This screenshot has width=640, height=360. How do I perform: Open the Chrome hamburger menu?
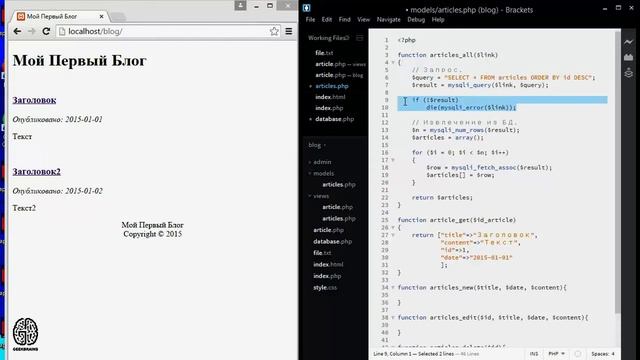289,31
